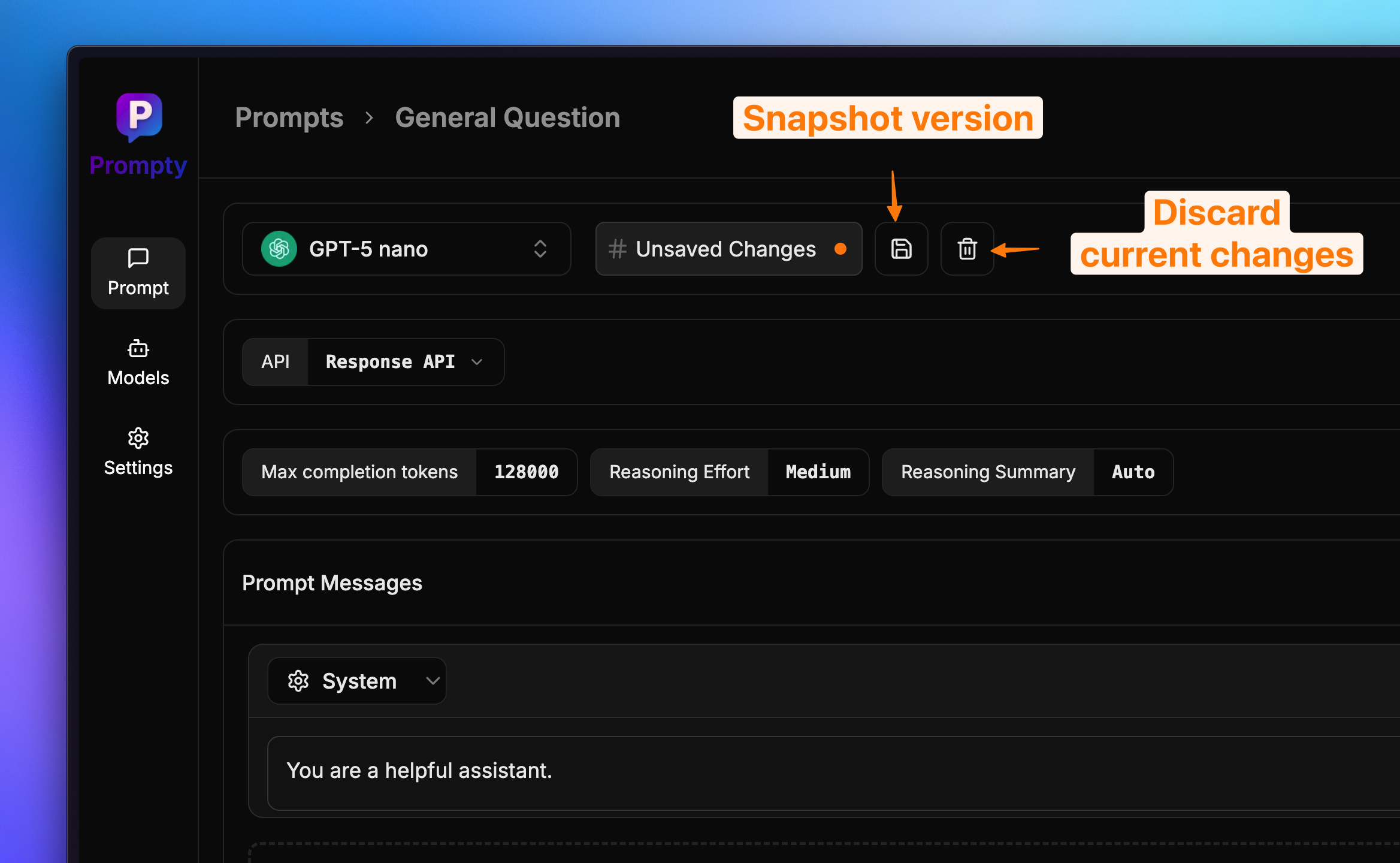Click the Prompt Messages heading

(332, 583)
